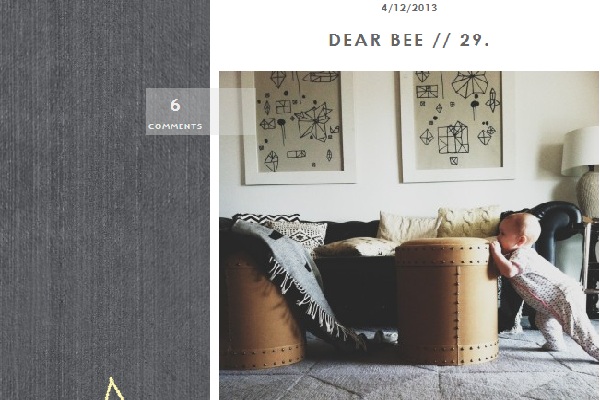The image size is (600, 400).
Task: Open the living room blog photo
Action: 409,235
